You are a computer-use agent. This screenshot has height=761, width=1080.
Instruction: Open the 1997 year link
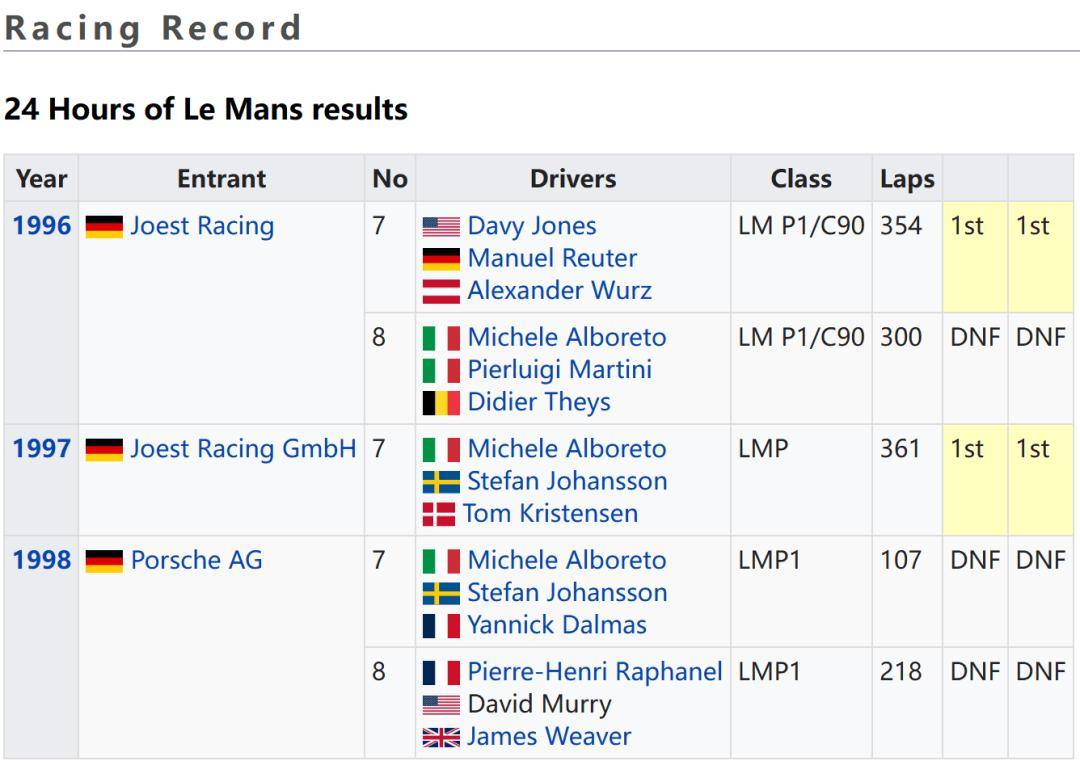(x=42, y=449)
